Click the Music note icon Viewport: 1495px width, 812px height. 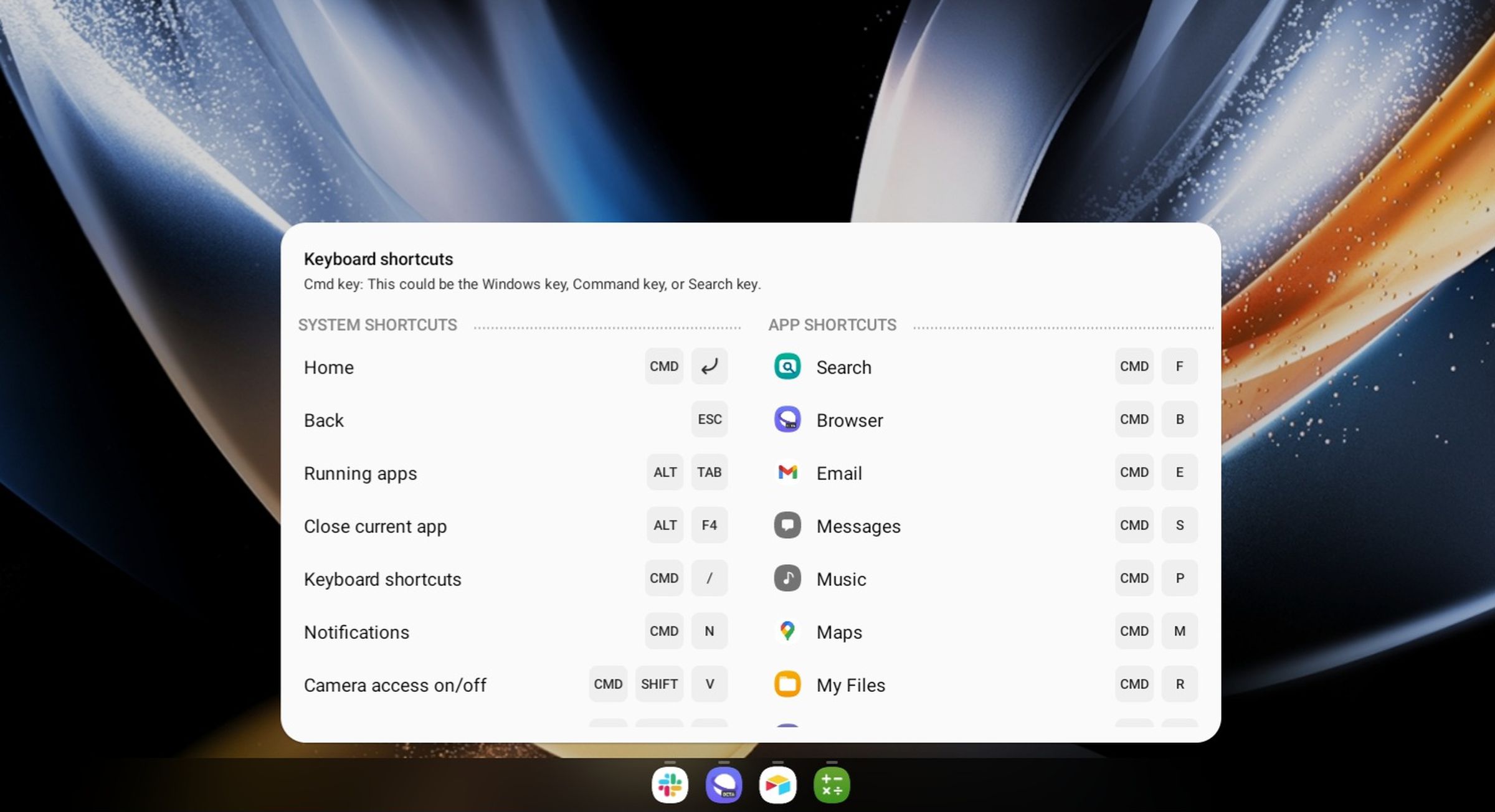point(787,578)
